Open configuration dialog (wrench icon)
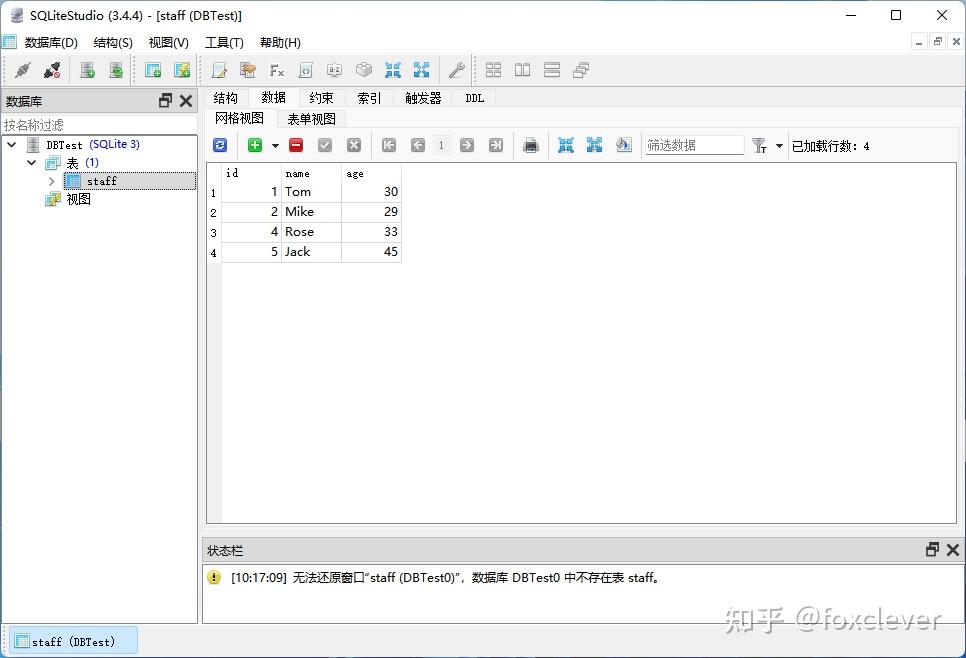Image resolution: width=966 pixels, height=658 pixels. (457, 70)
